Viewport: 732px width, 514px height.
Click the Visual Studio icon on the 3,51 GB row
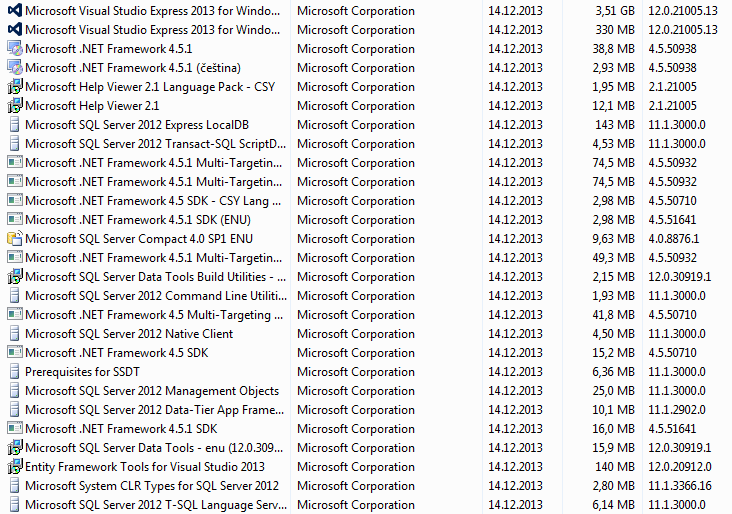point(14,10)
